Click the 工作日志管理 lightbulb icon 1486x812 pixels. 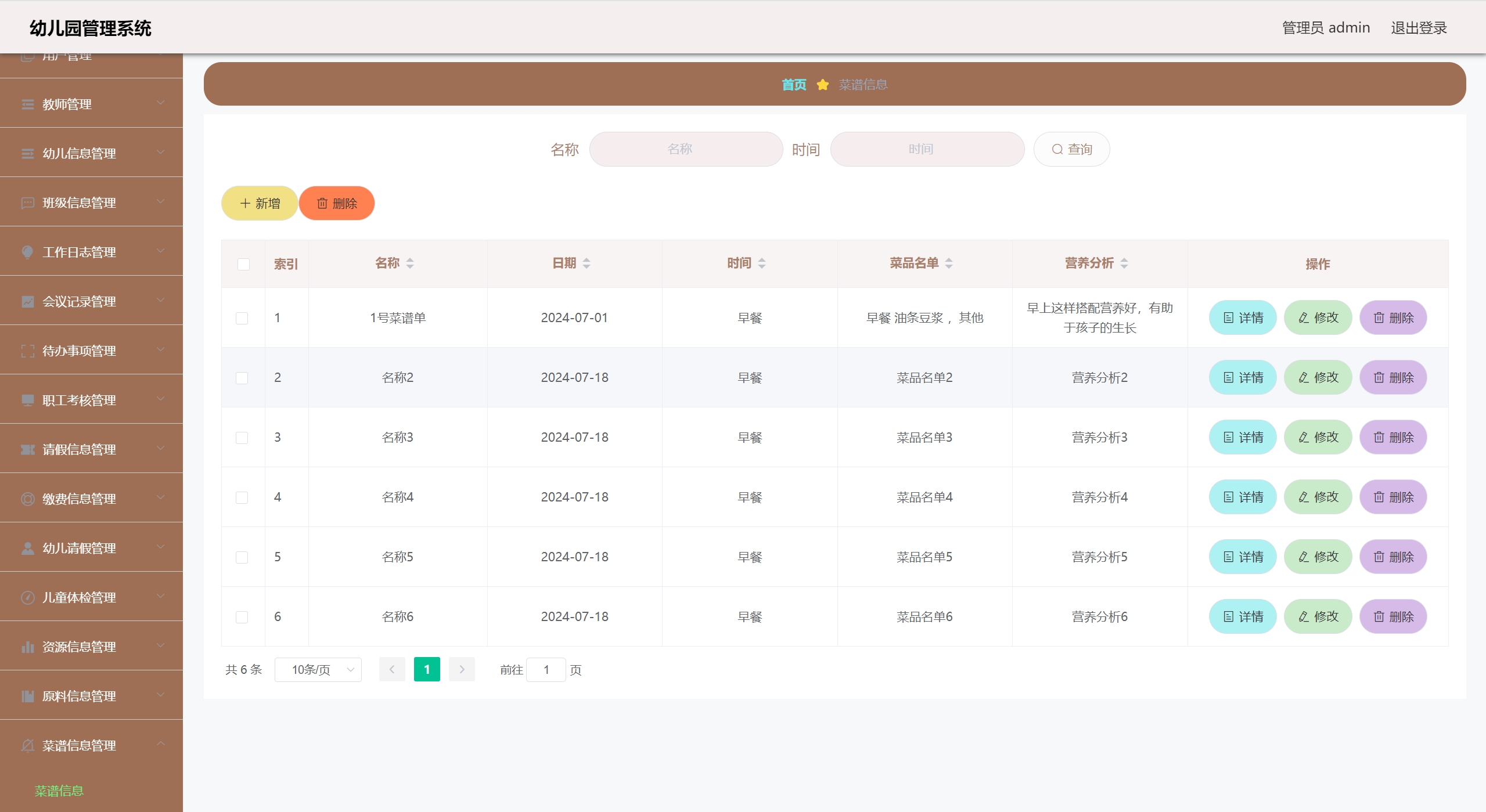[27, 252]
